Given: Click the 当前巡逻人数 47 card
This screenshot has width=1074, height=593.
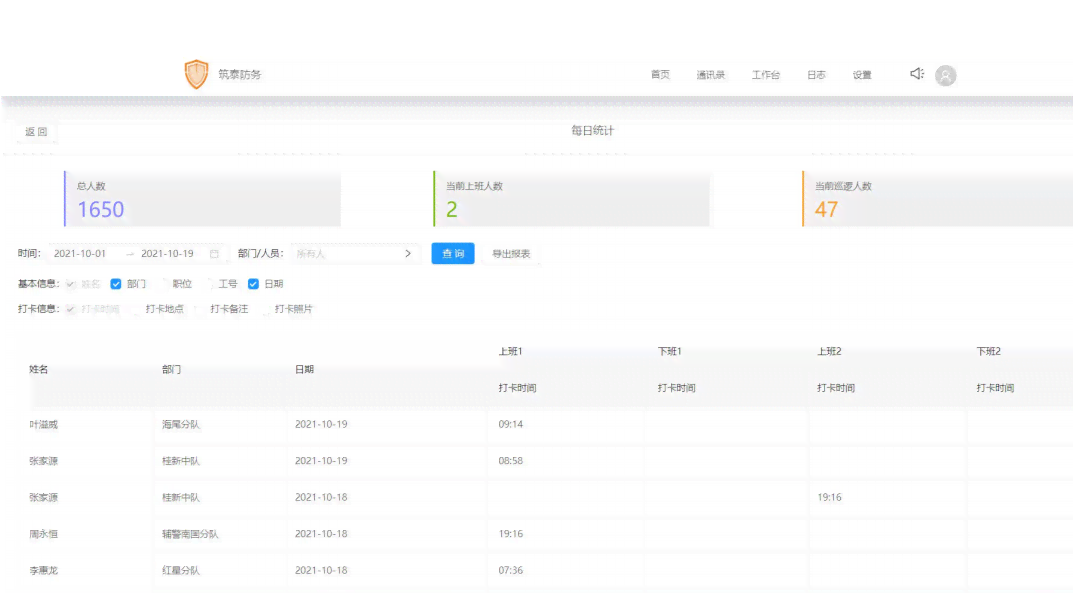Looking at the screenshot, I should (x=937, y=199).
